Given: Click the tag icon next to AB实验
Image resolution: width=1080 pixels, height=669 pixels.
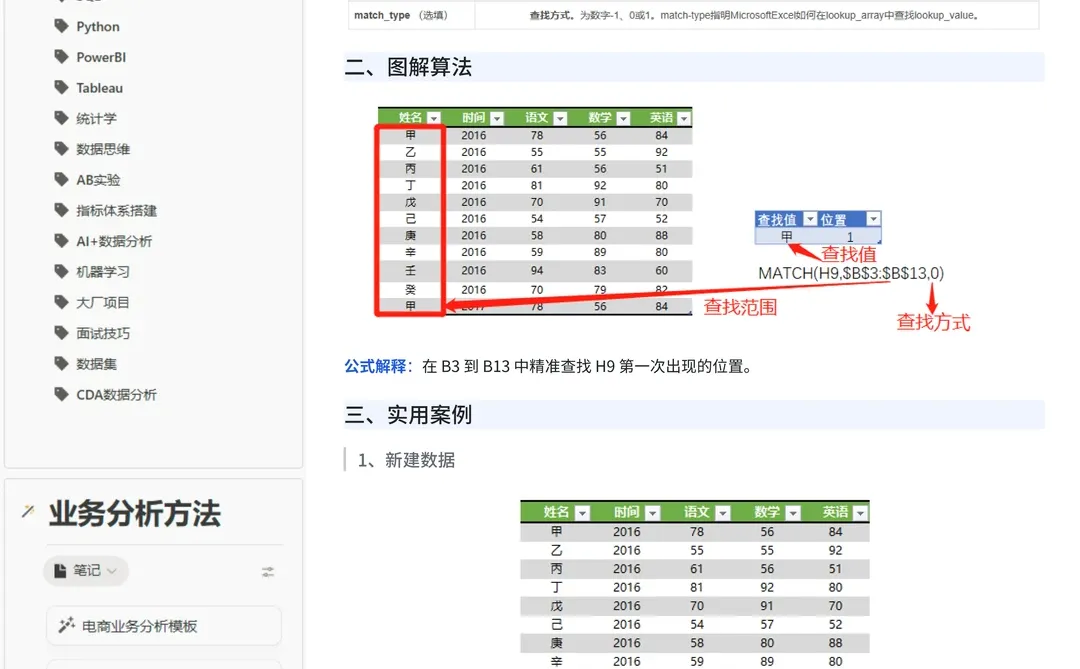Looking at the screenshot, I should 58,179.
